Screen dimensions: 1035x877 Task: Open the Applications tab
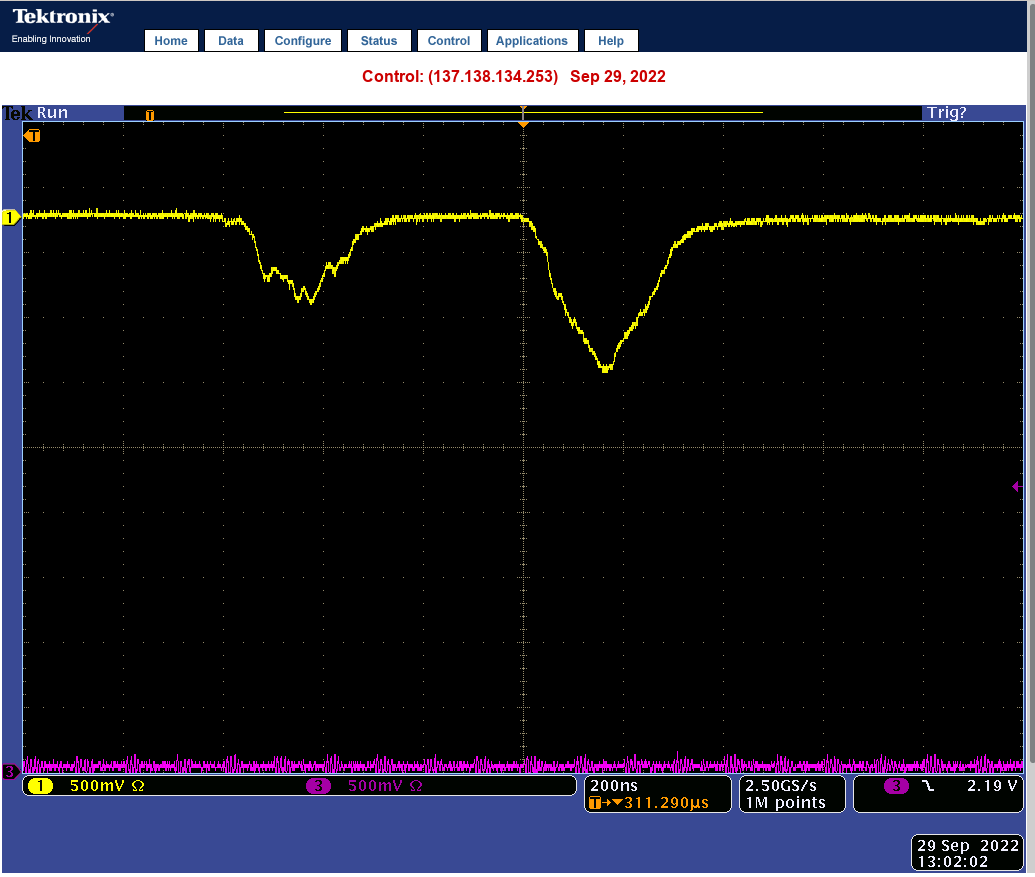(532, 41)
